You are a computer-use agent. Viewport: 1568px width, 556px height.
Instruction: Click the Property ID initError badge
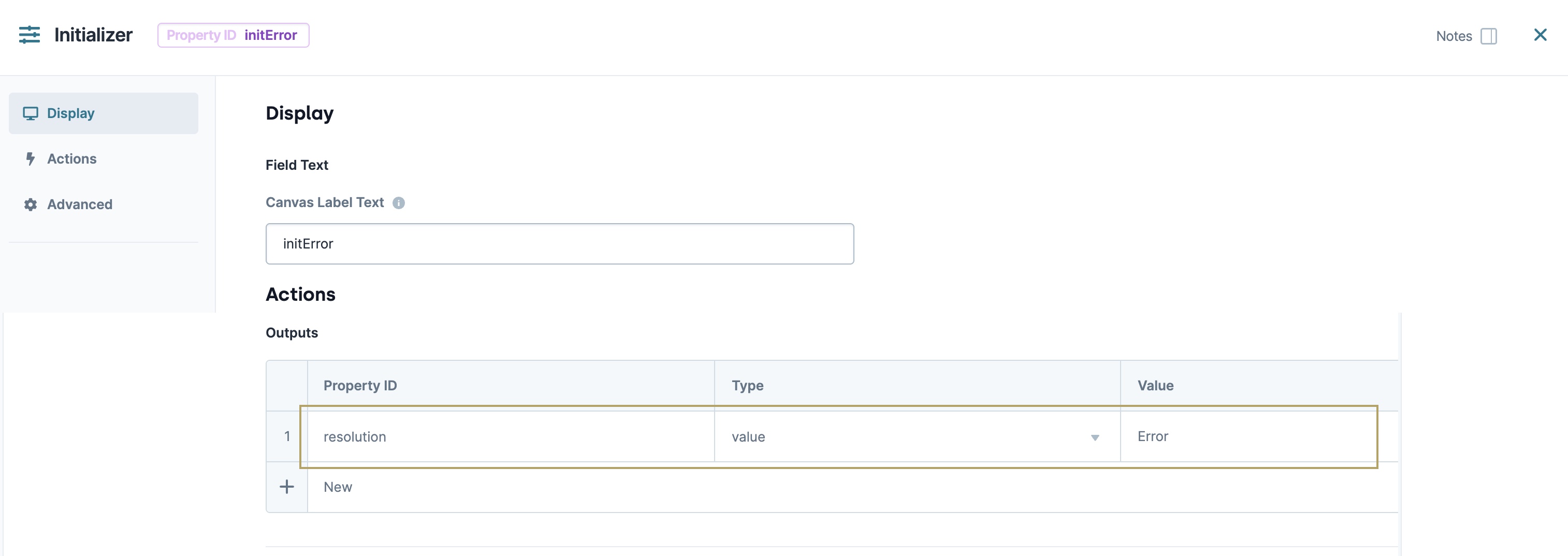(x=233, y=35)
